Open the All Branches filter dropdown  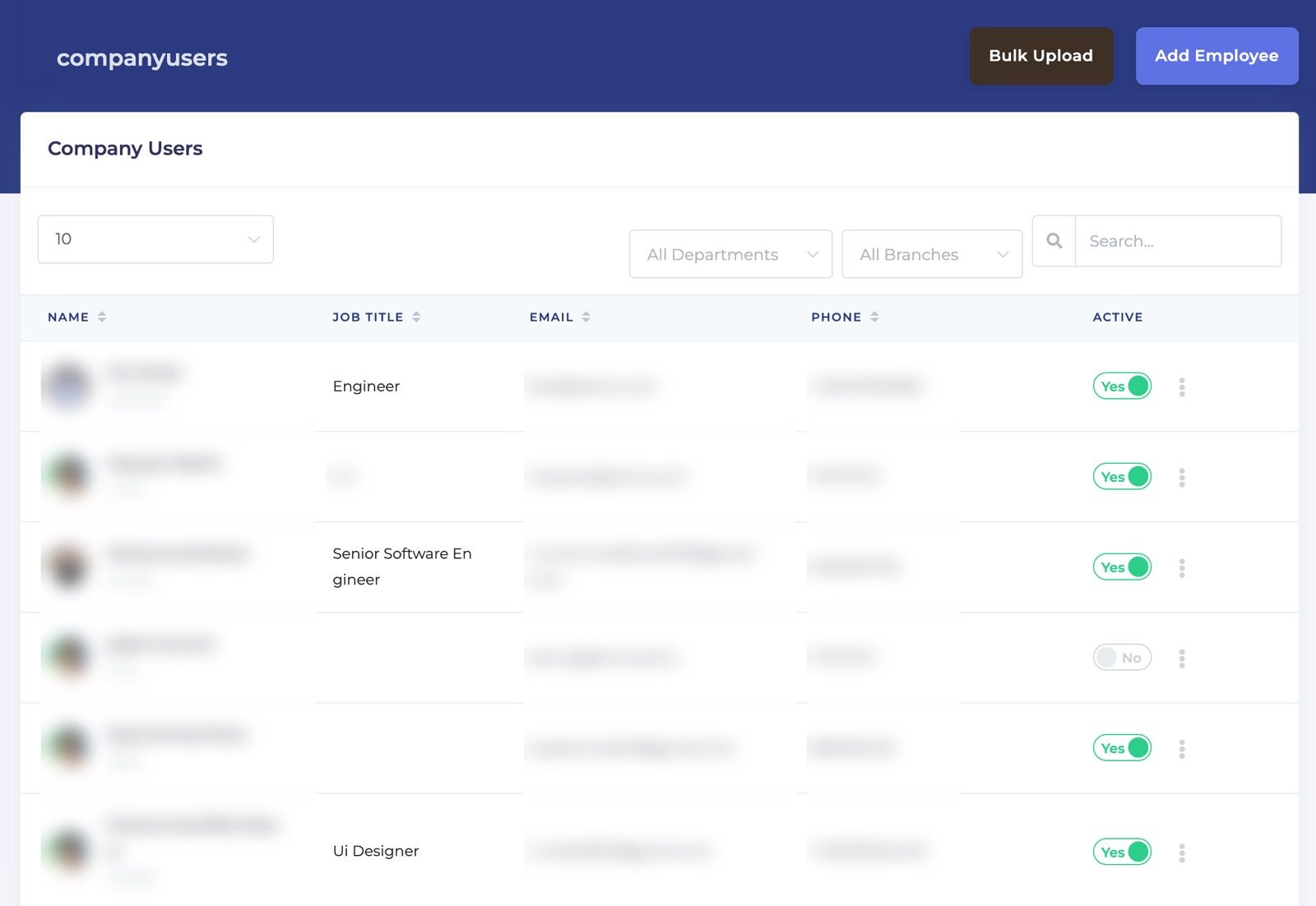click(932, 254)
